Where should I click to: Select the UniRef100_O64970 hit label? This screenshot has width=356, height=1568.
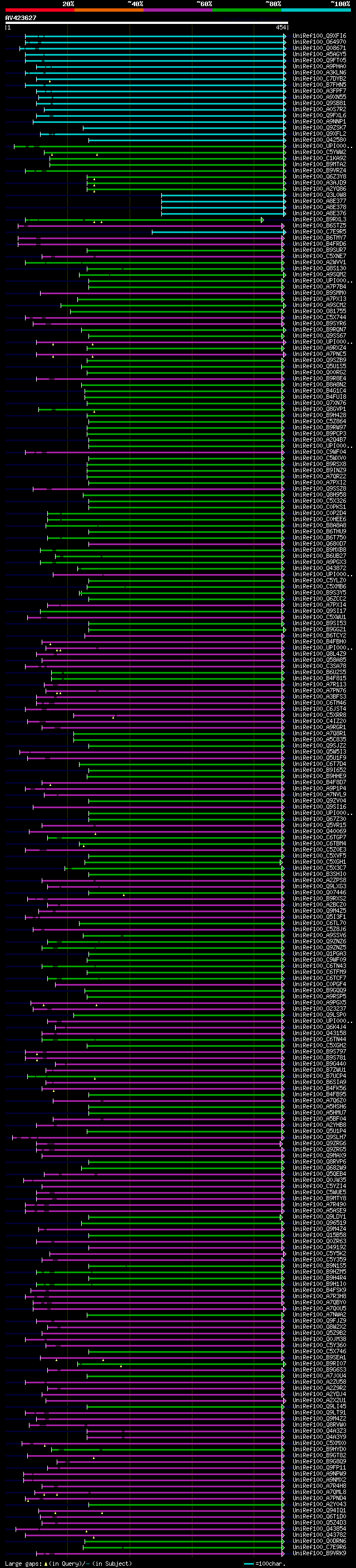[x=319, y=42]
